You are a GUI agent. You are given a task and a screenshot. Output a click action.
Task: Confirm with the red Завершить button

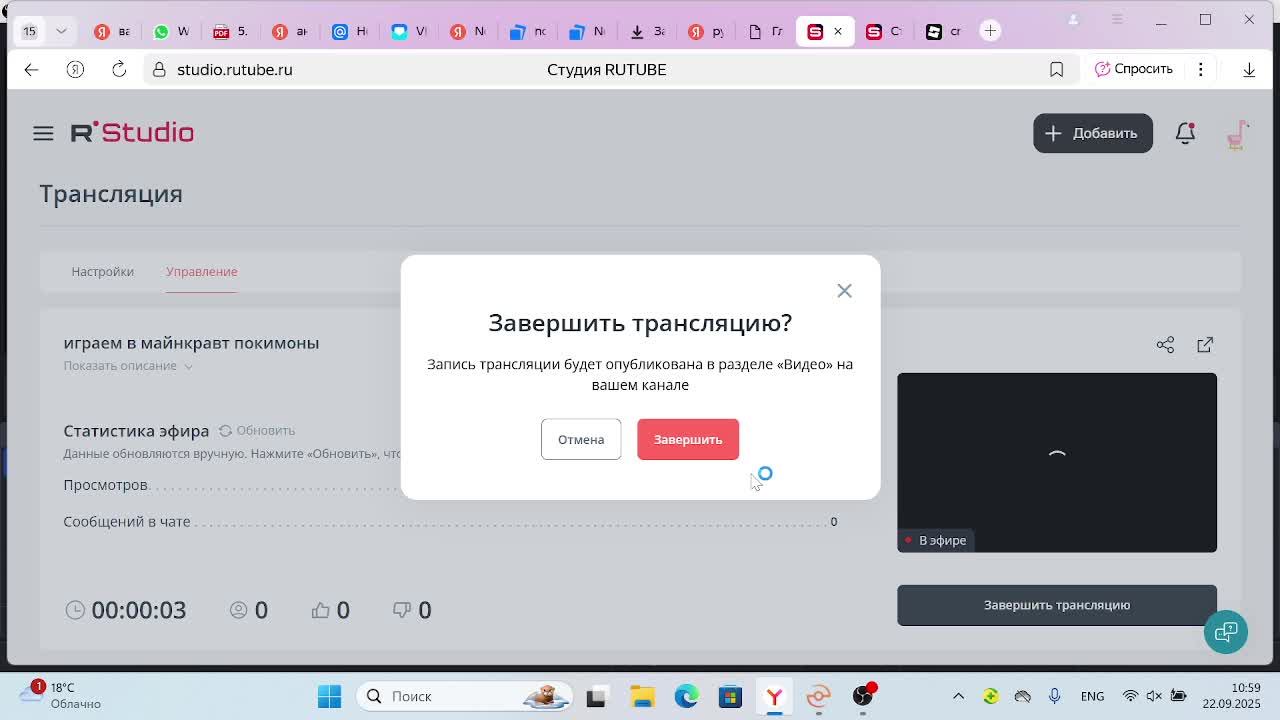click(x=688, y=439)
